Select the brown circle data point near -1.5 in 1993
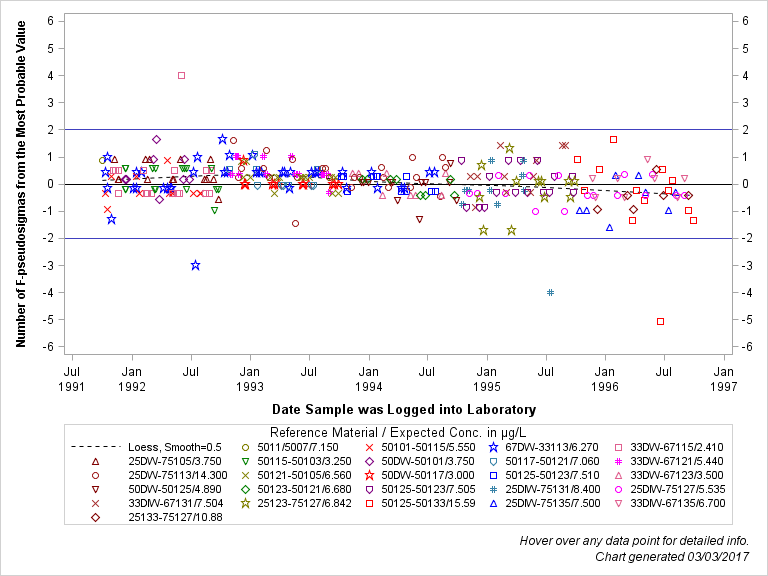The image size is (768, 576). point(295,224)
